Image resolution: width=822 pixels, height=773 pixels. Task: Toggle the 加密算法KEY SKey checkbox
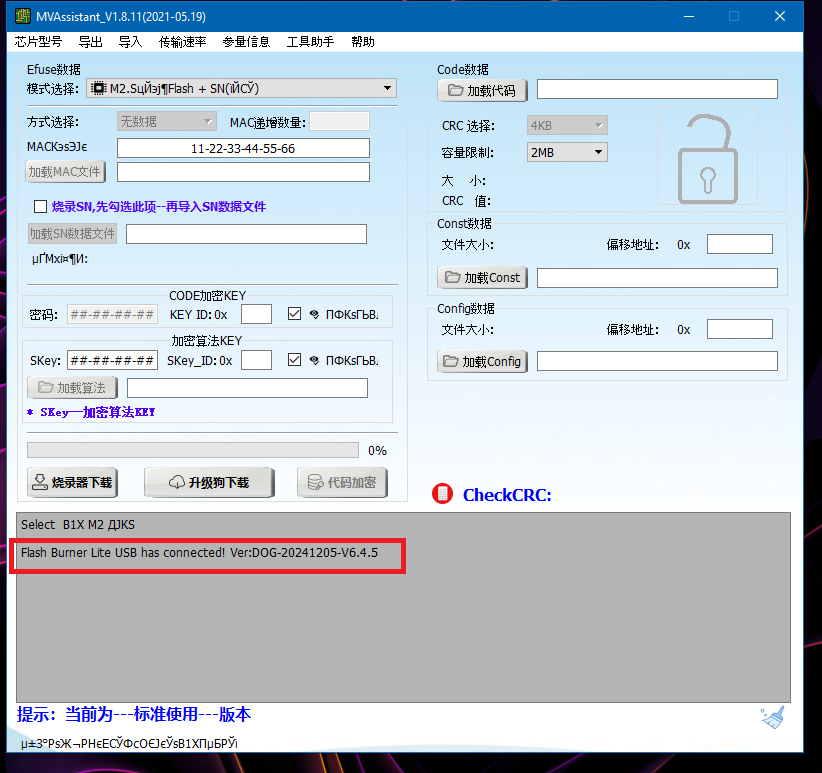tap(294, 360)
